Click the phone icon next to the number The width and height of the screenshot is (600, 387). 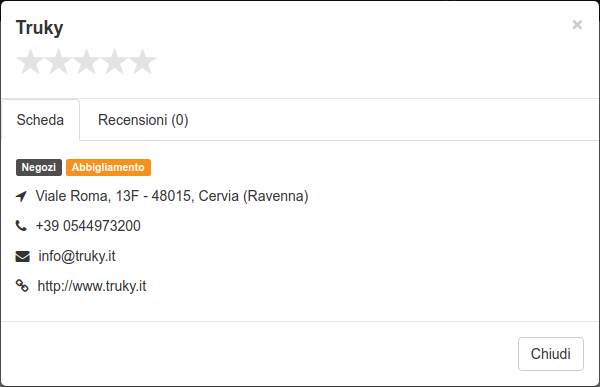pos(21,226)
